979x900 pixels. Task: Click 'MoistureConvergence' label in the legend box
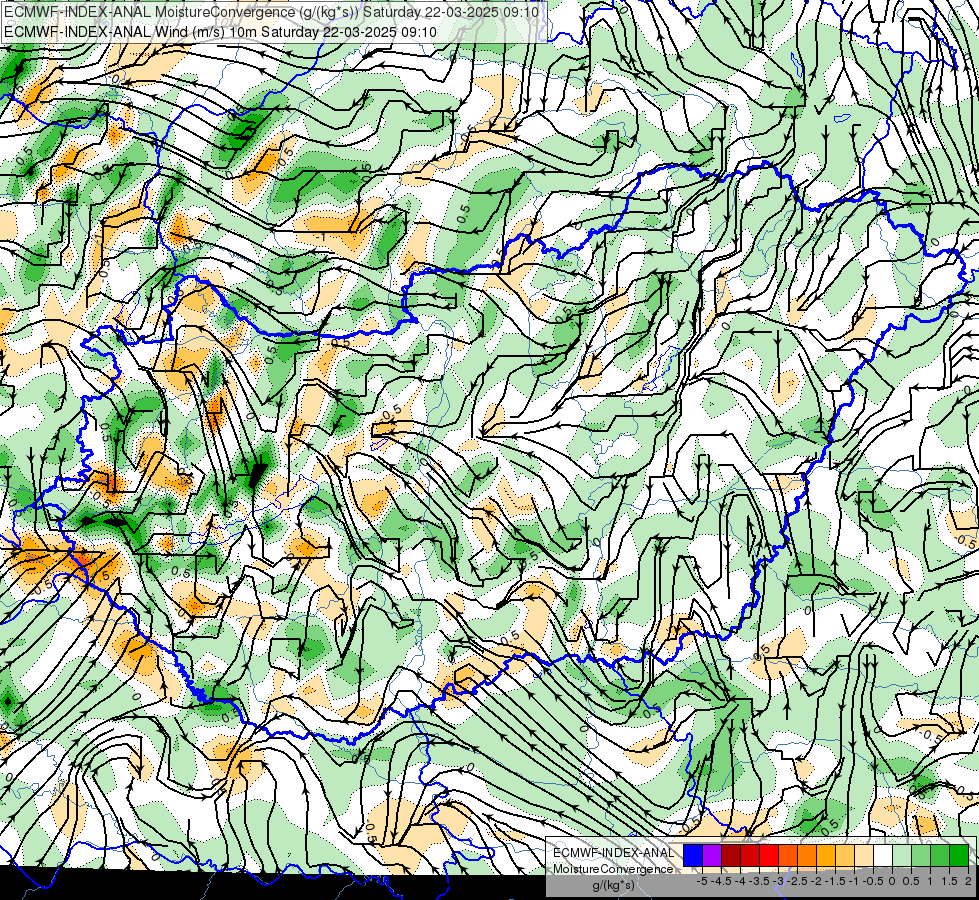tap(613, 869)
